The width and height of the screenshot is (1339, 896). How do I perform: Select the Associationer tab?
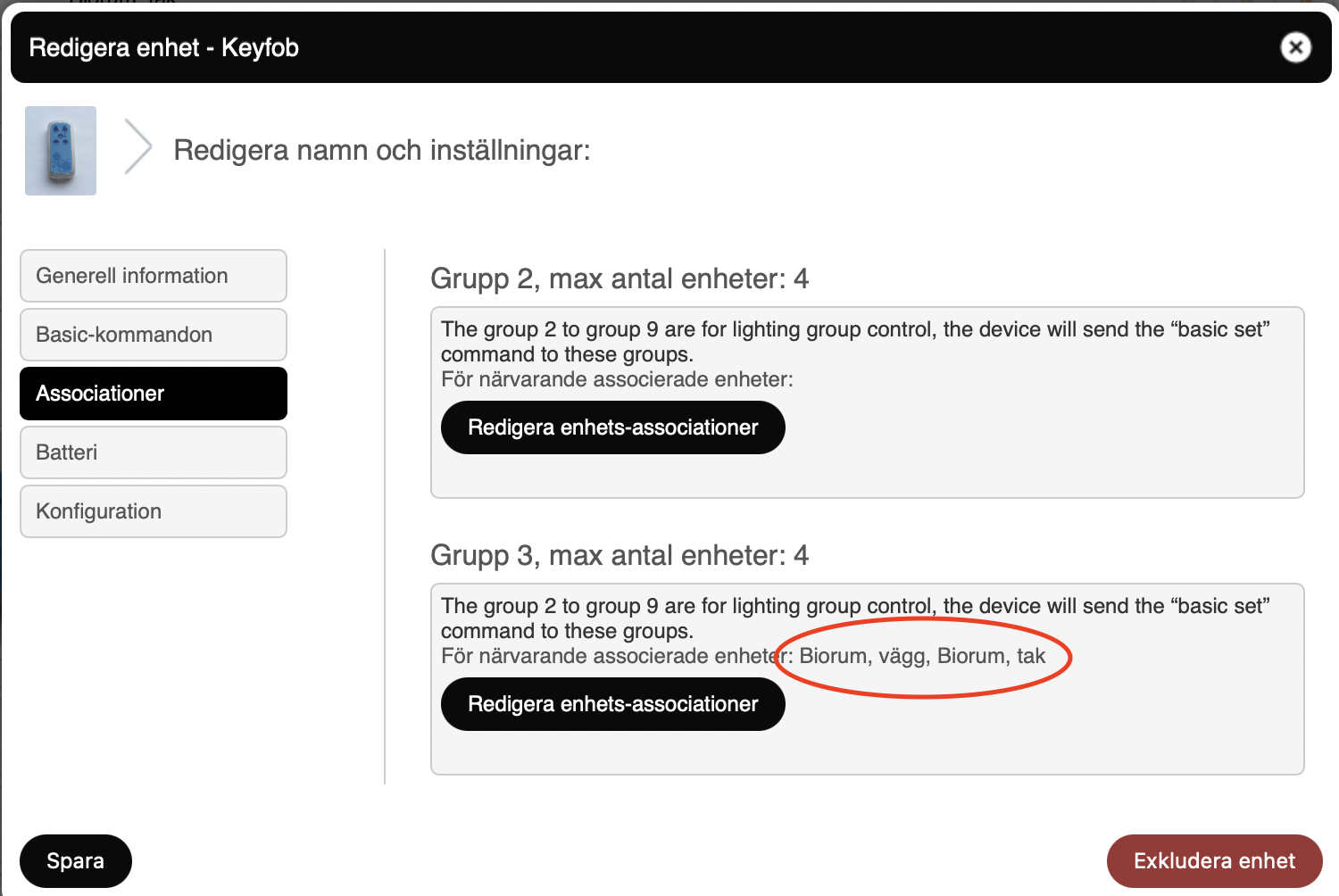[x=154, y=394]
